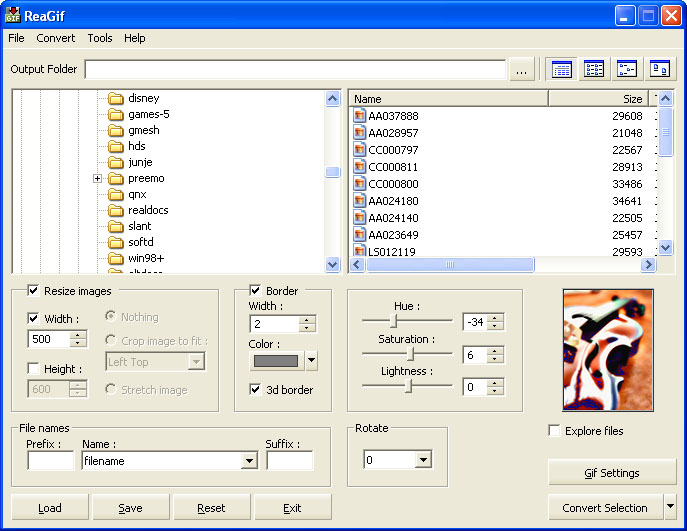
Task: Open the file Name combo box dropdown
Action: (x=249, y=461)
